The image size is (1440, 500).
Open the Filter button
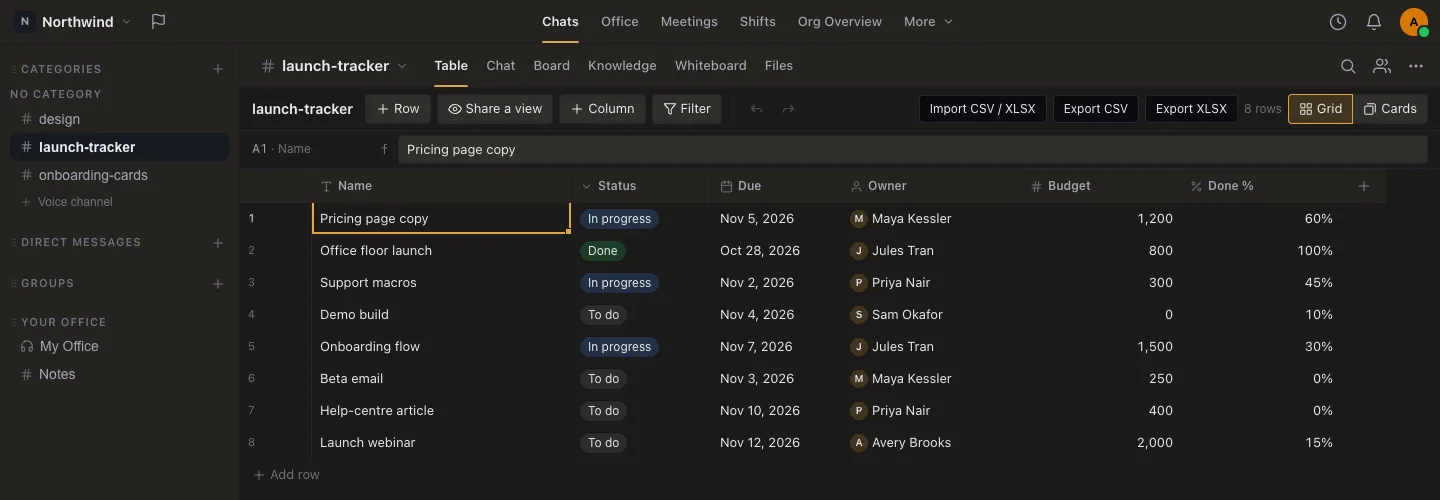[687, 109]
